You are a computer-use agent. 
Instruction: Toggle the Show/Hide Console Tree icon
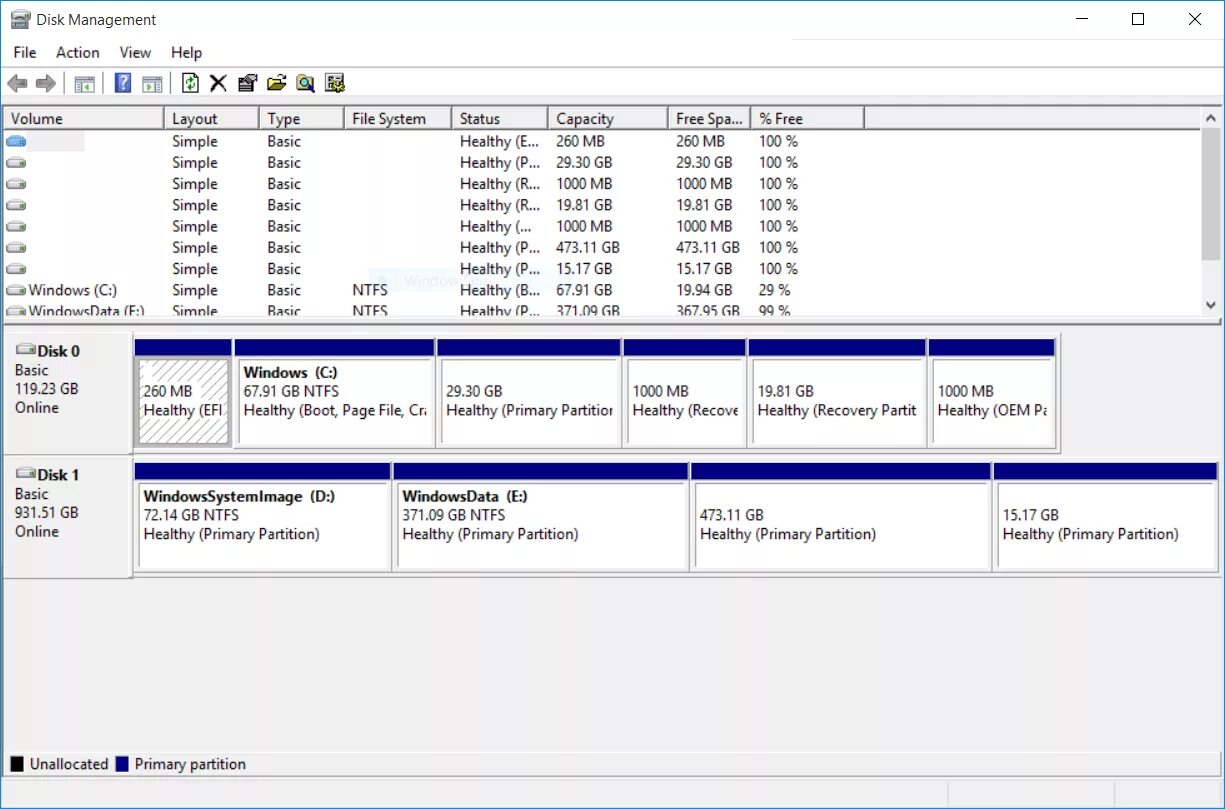[x=84, y=83]
